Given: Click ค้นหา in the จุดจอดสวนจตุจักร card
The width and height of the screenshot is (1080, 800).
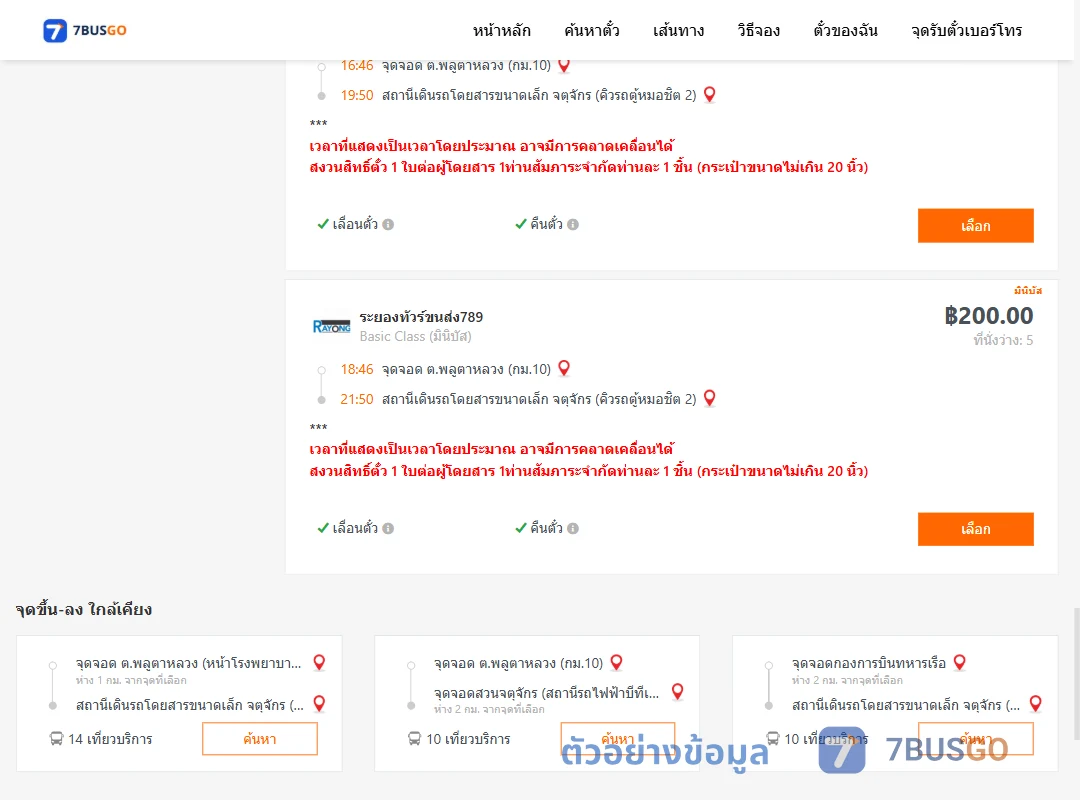Looking at the screenshot, I should 618,739.
